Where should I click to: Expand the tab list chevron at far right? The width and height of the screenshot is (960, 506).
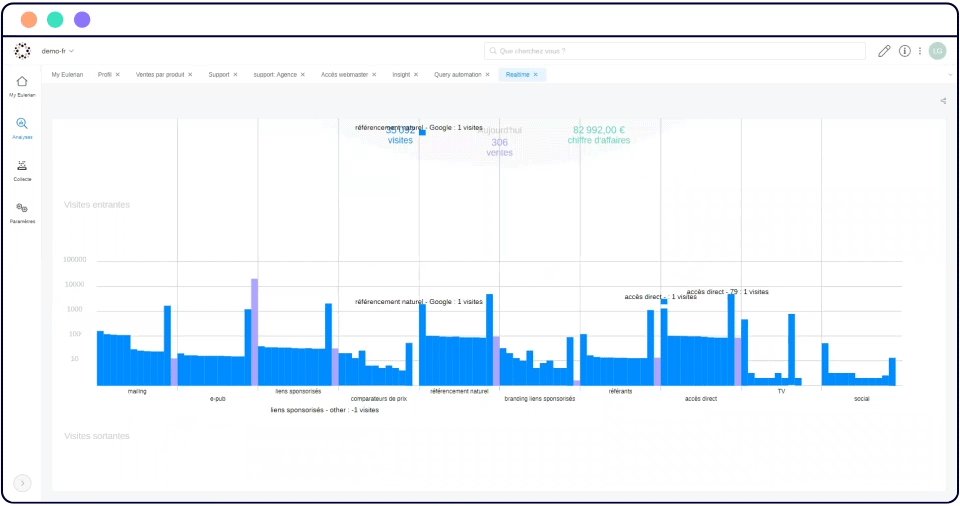coord(950,75)
